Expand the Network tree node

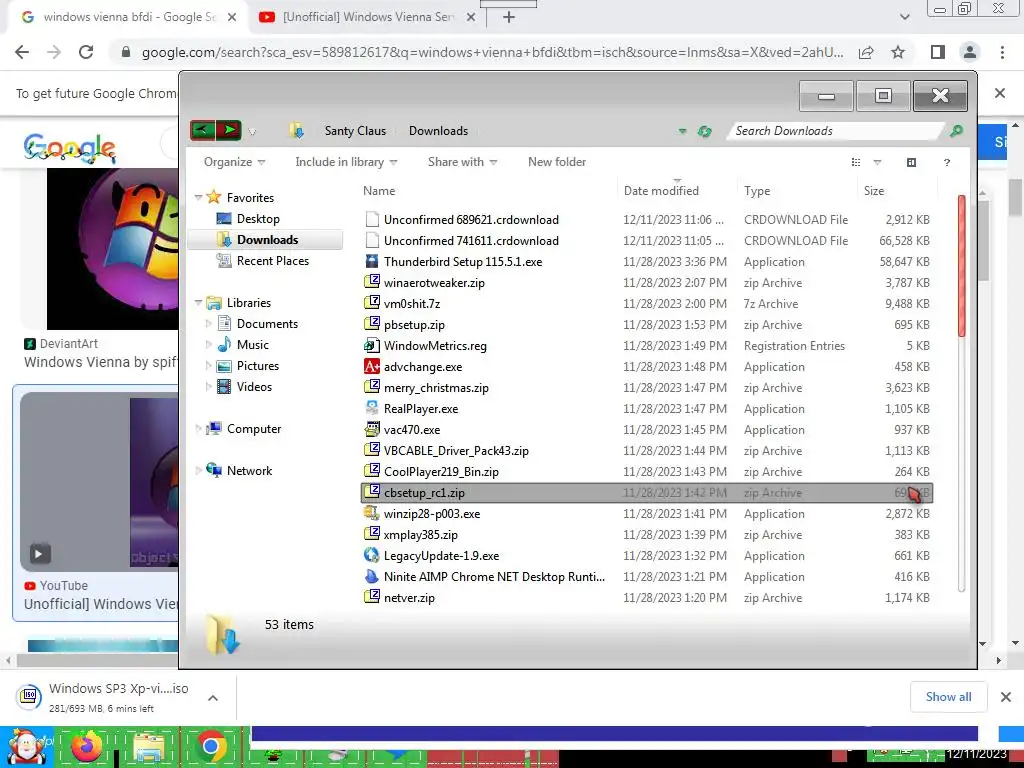pyautogui.click(x=199, y=470)
